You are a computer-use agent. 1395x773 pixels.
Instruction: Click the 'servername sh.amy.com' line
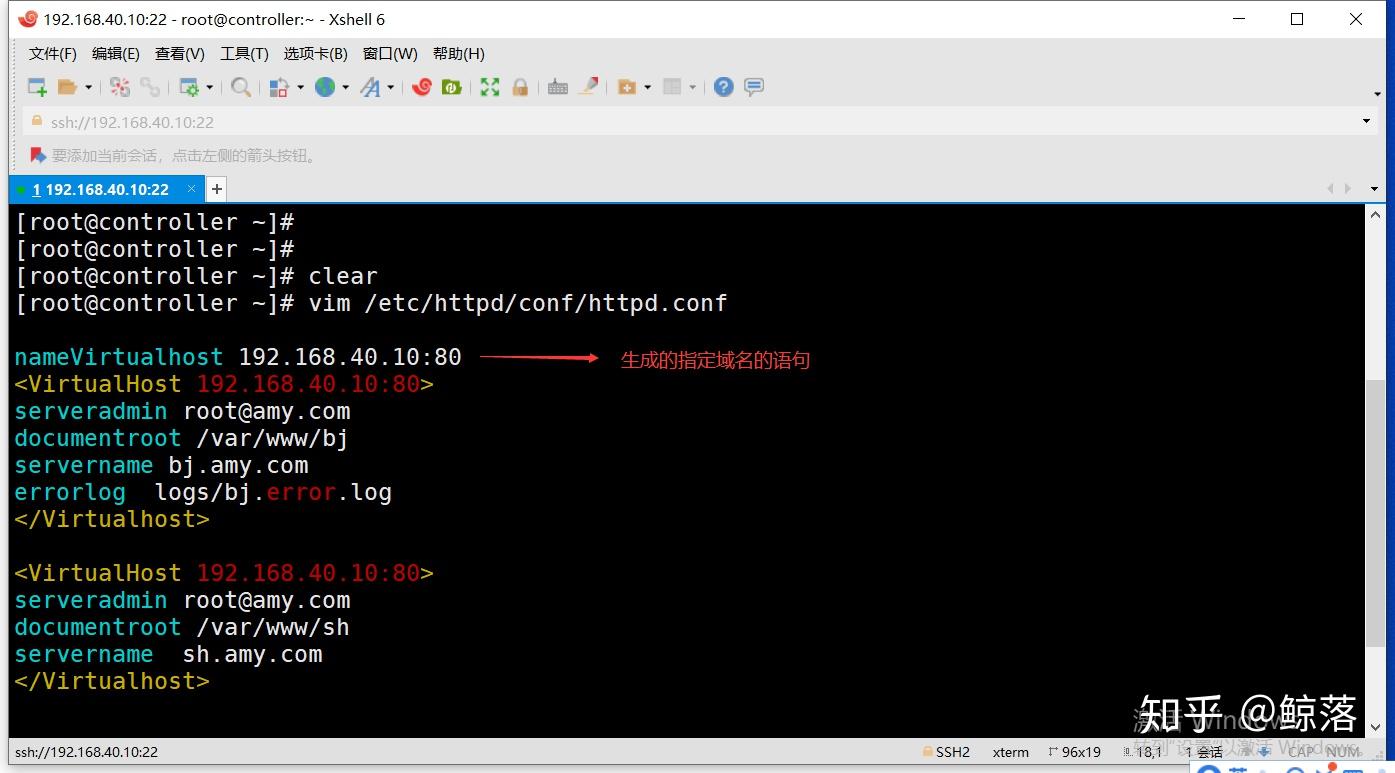coord(168,654)
